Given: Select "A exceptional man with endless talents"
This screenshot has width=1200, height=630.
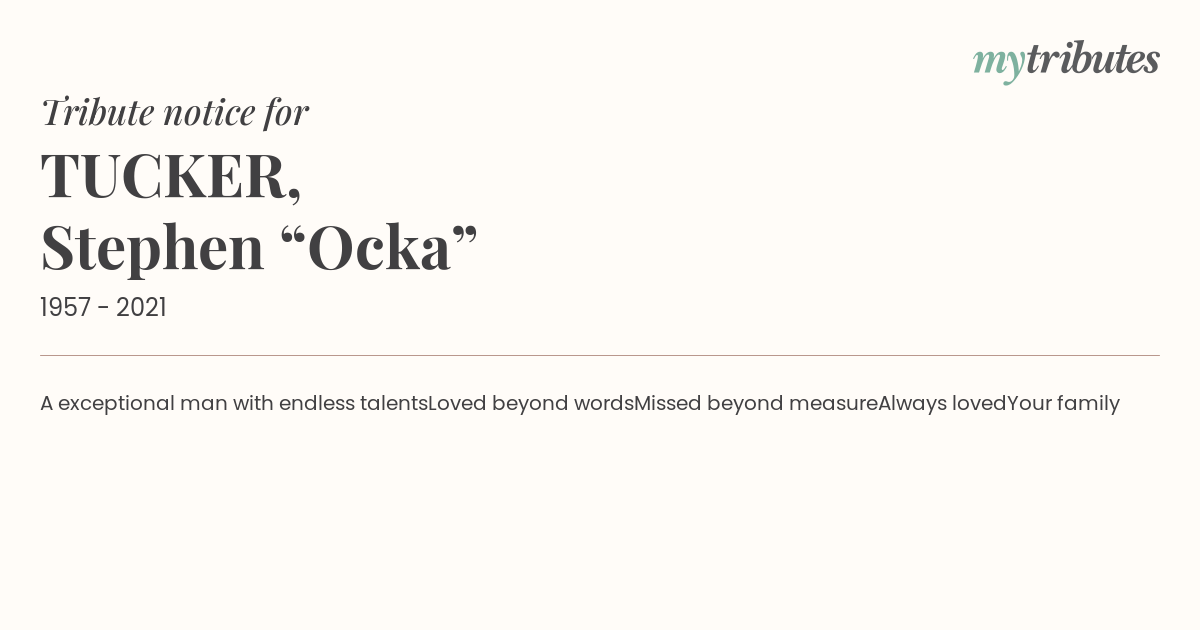Looking at the screenshot, I should point(234,403).
